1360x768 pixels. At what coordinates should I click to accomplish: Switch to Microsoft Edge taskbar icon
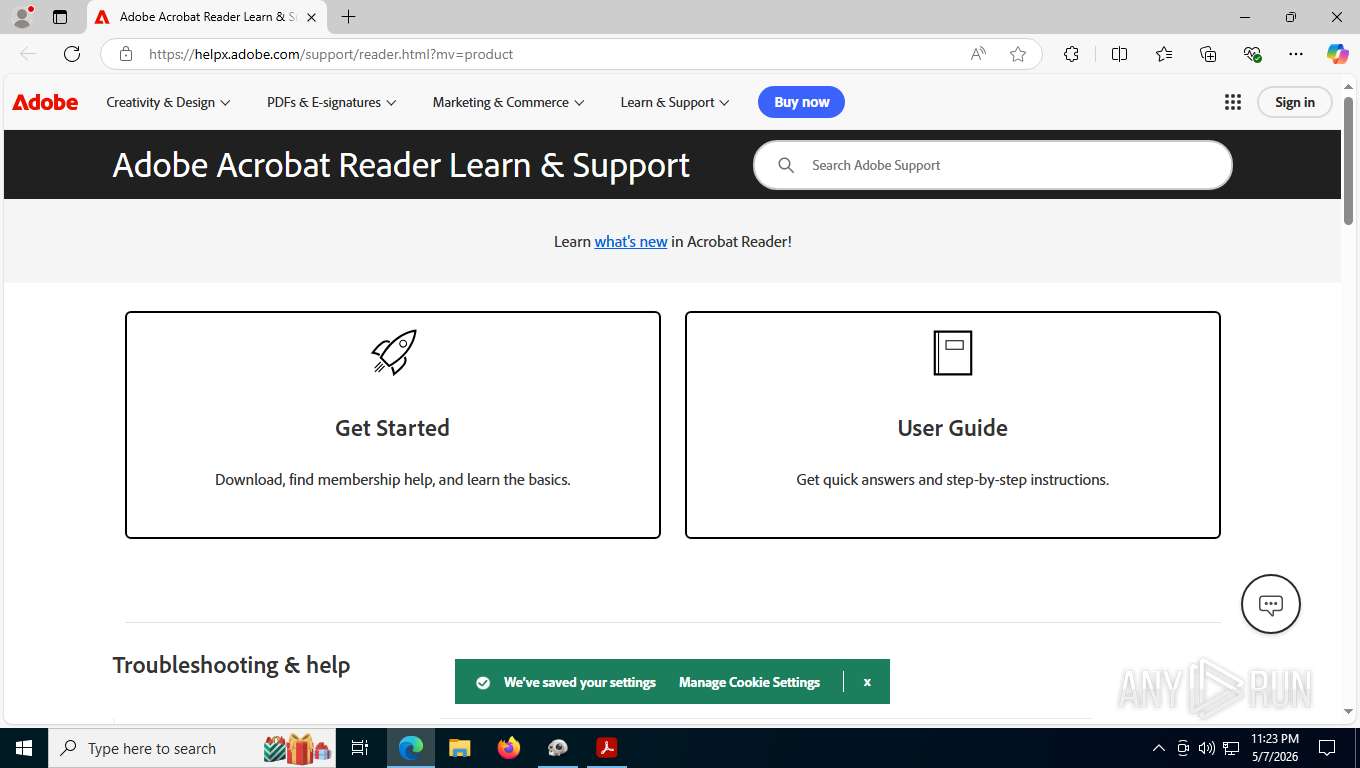coord(411,748)
